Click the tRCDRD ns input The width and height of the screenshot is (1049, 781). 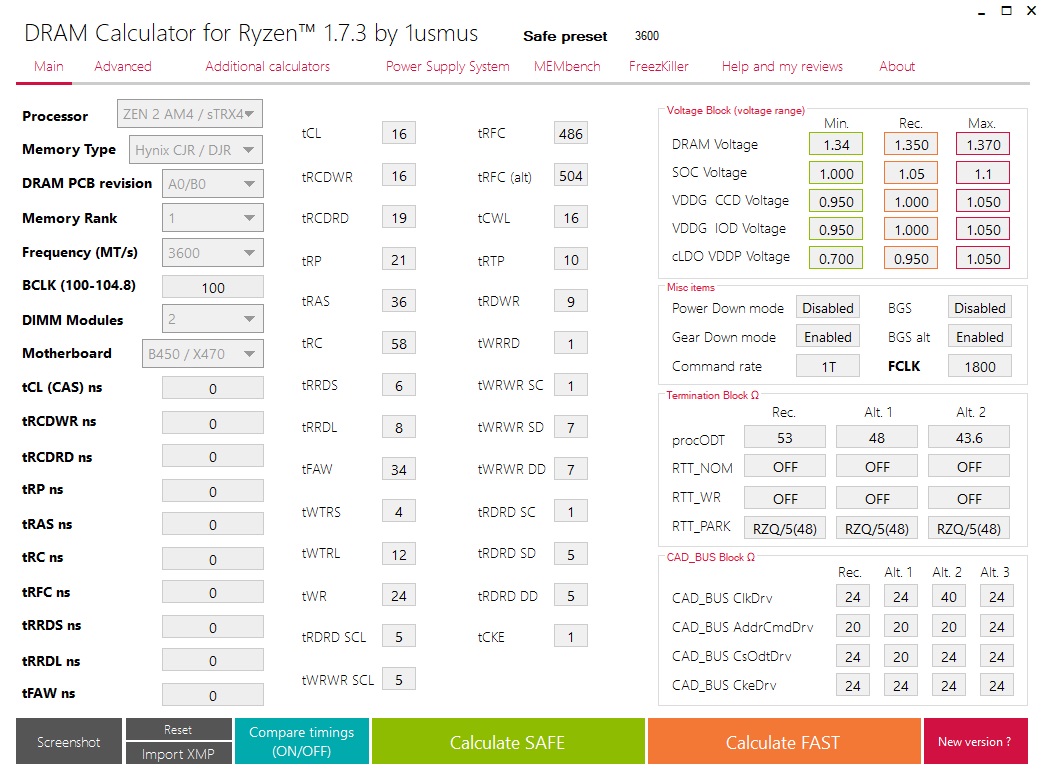[x=213, y=456]
